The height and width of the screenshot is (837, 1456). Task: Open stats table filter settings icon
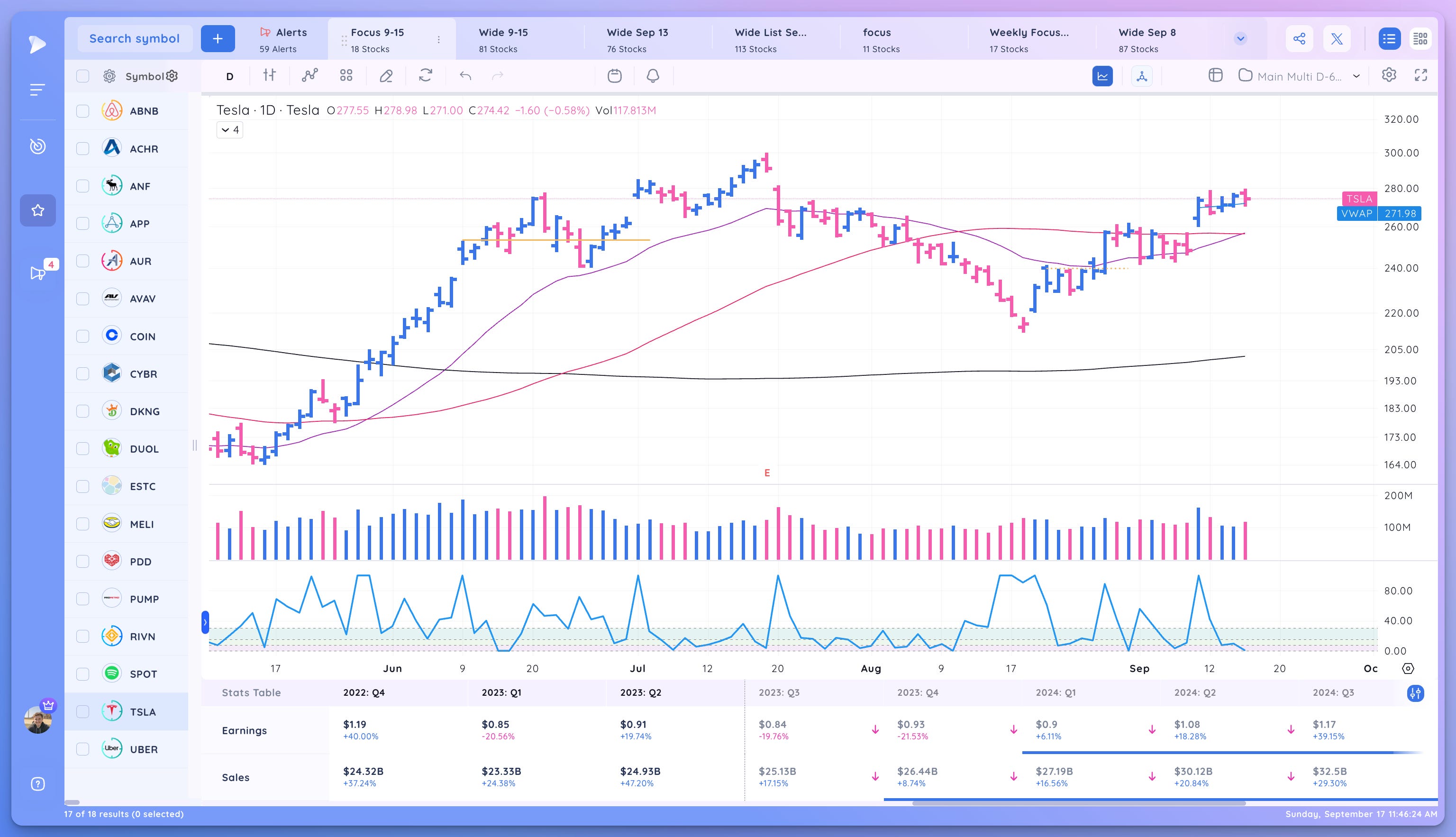(1415, 693)
